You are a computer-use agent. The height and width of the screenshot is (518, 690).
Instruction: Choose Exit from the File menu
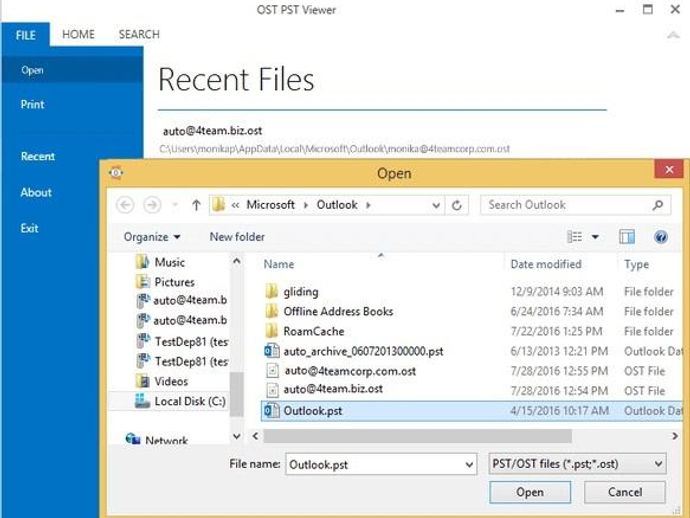29,228
